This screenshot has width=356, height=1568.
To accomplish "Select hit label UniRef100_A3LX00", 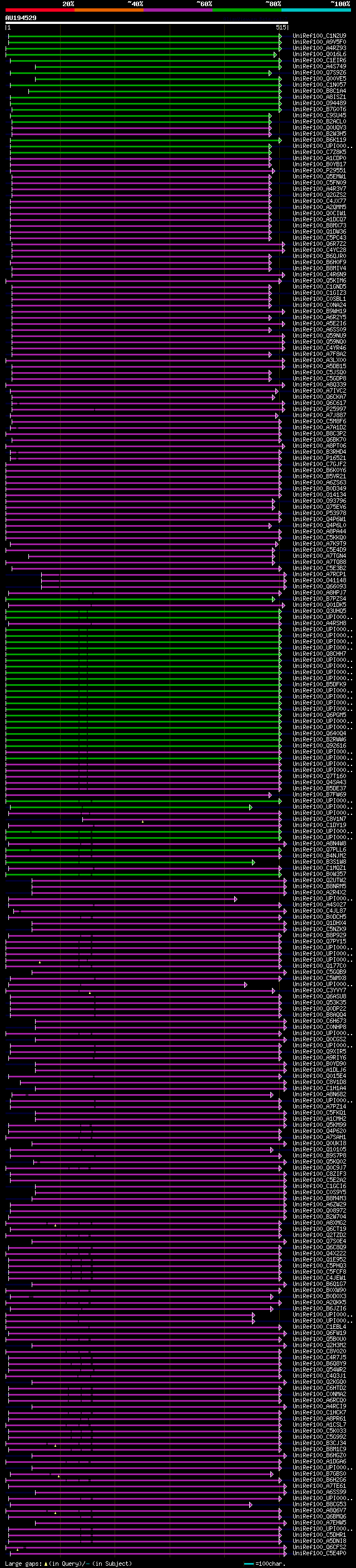I will tap(319, 360).
